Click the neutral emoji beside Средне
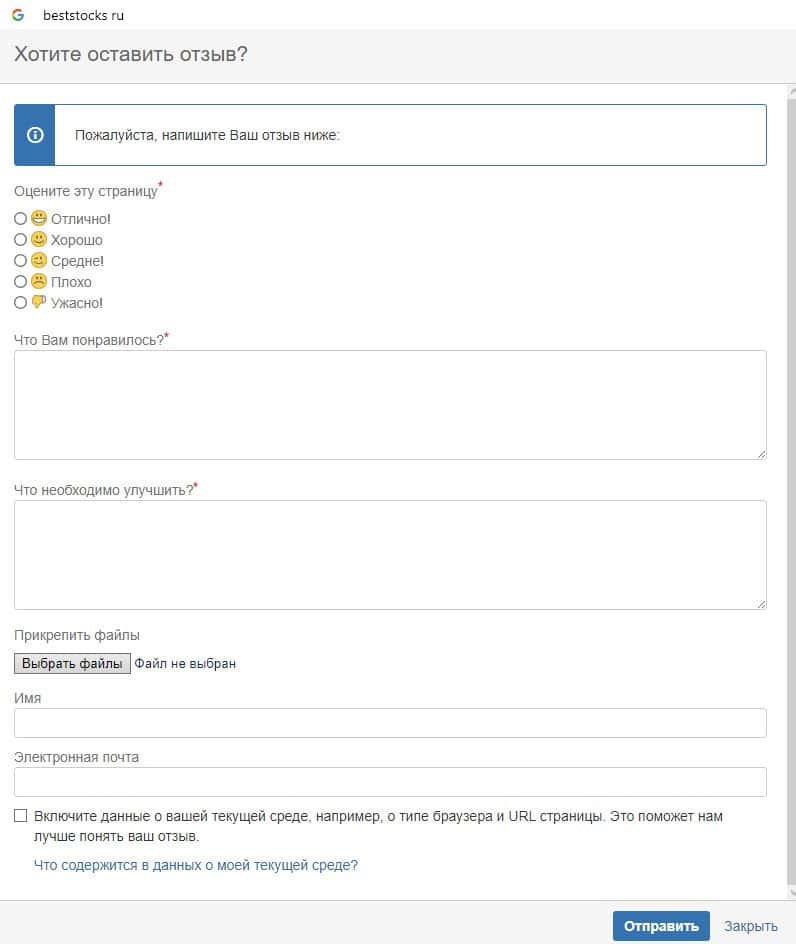 (39, 261)
